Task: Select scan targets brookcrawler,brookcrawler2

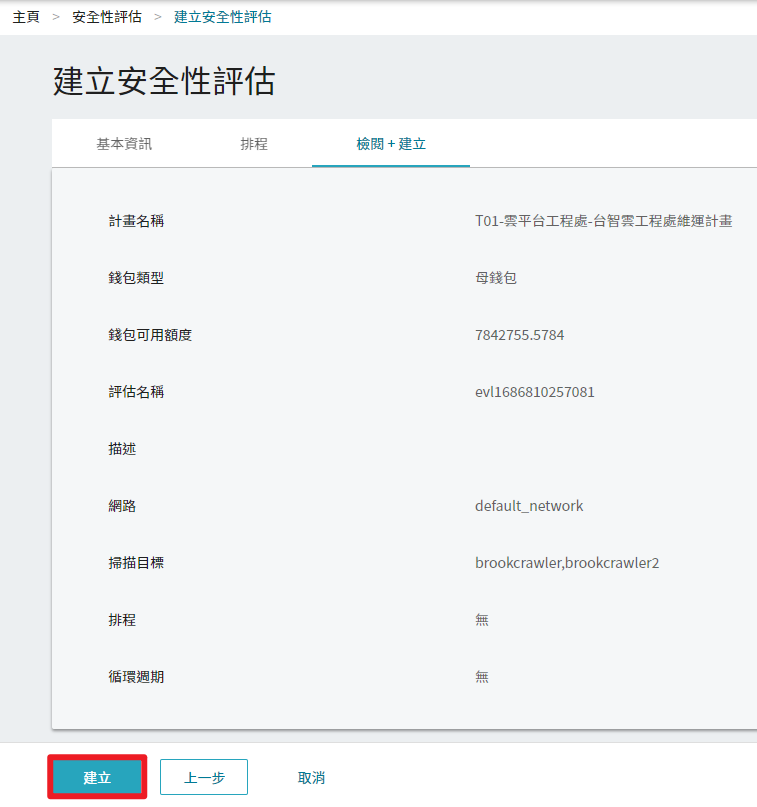Action: [x=567, y=563]
